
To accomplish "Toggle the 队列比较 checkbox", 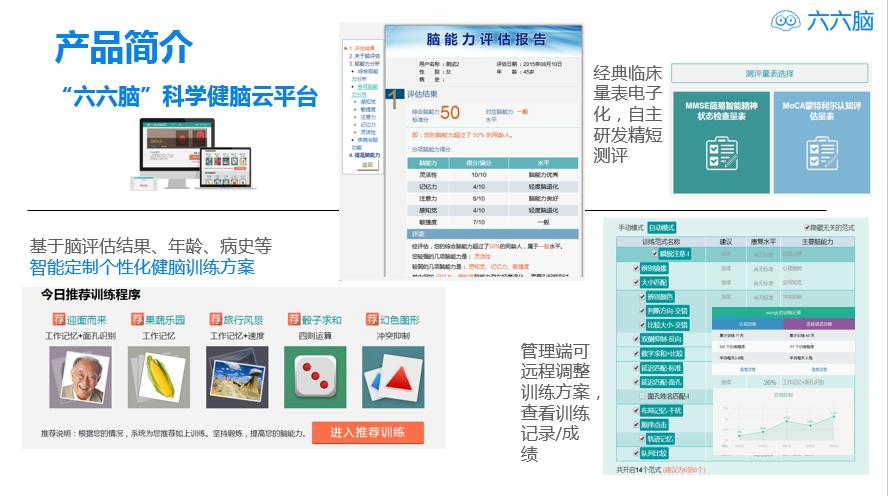I will 636,453.
